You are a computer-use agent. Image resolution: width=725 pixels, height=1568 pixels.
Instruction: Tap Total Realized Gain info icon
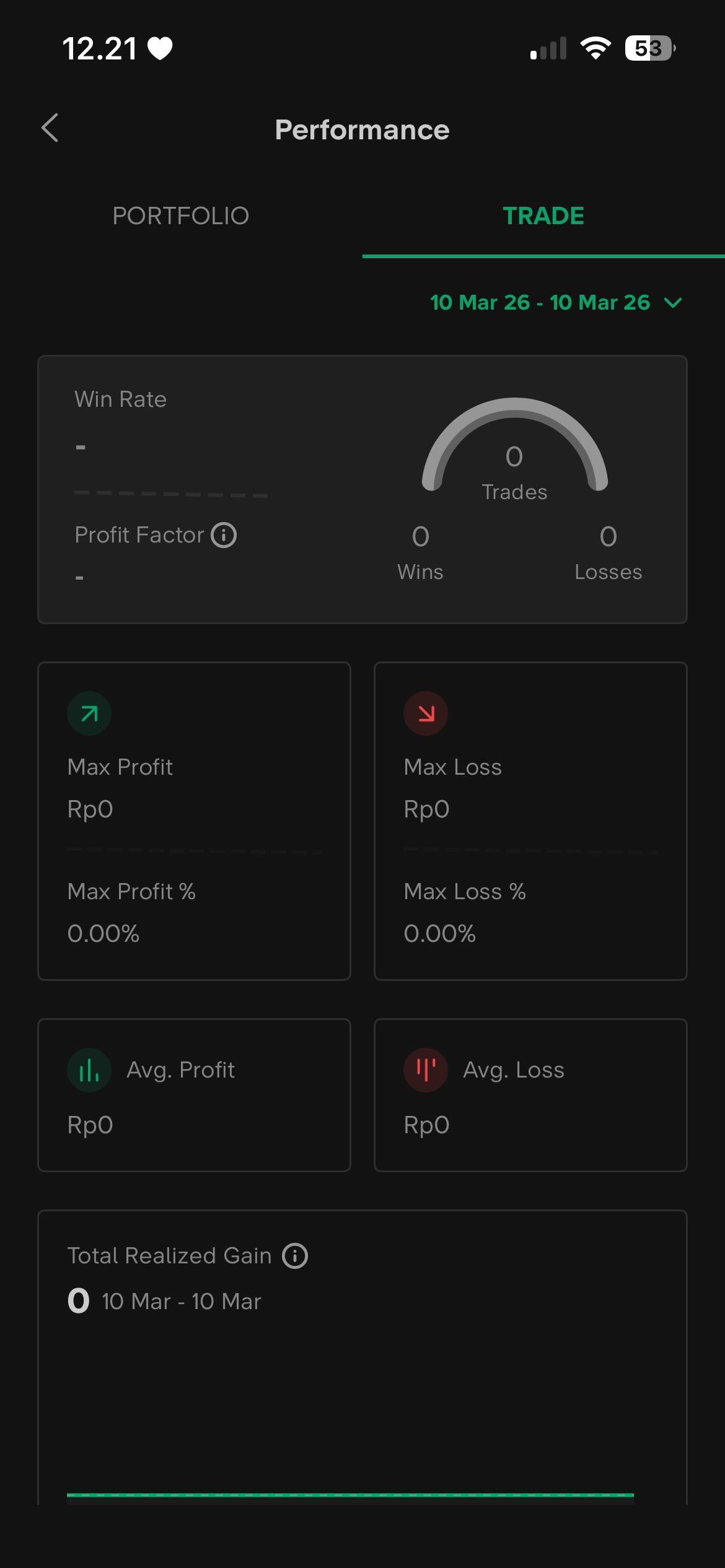[x=295, y=1256]
